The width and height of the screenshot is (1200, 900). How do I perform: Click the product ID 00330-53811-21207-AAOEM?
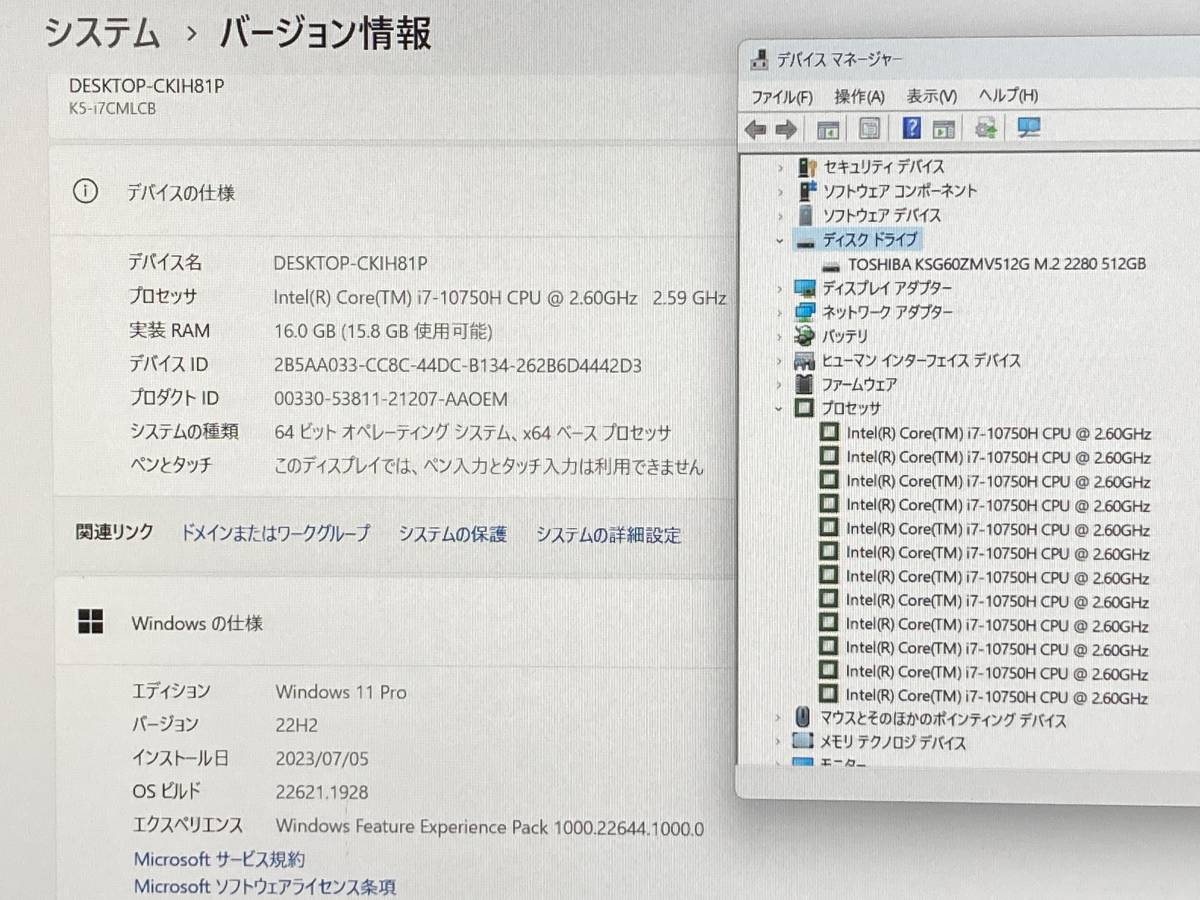click(x=391, y=399)
